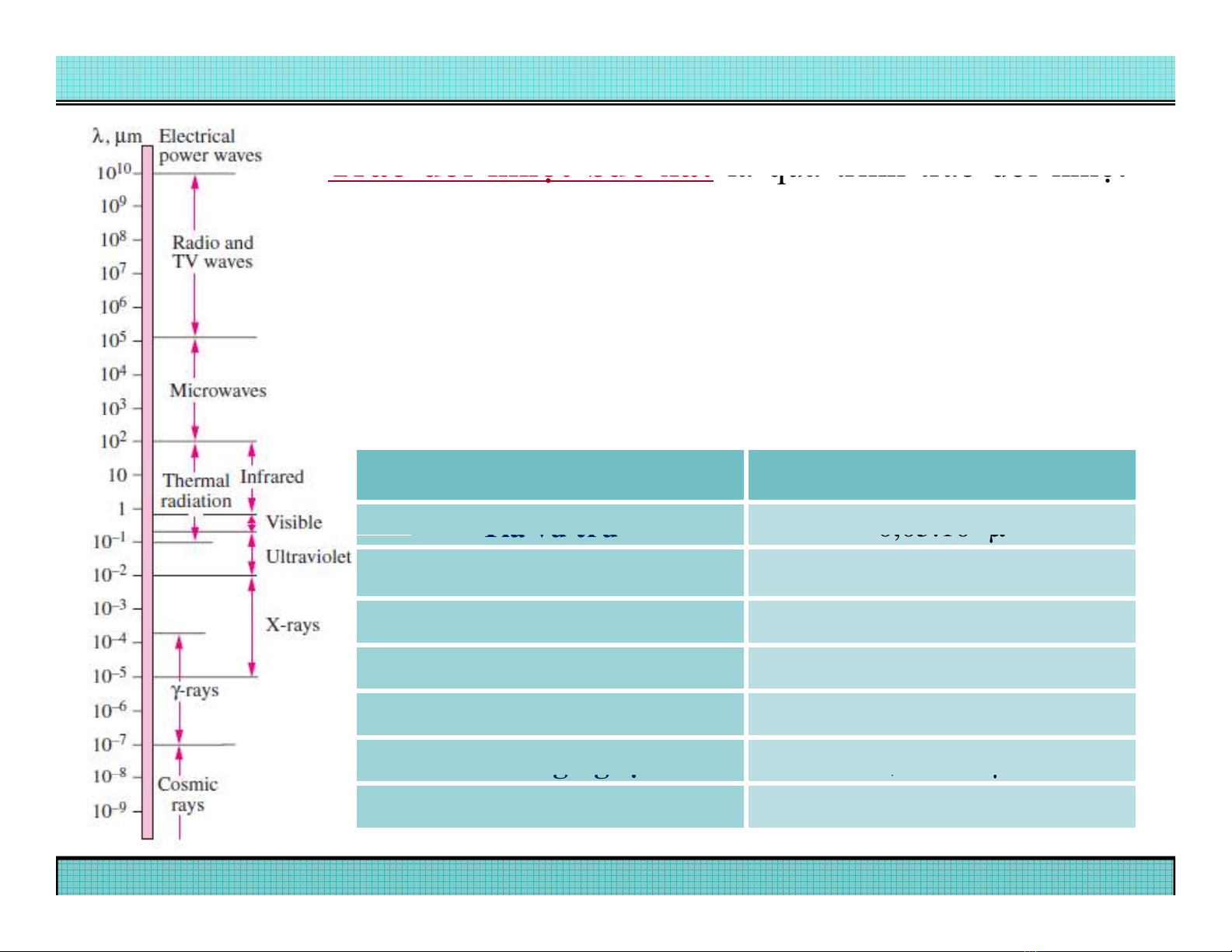Click the pink vertical wavelength scale bar
The image size is (1232, 952).
[x=148, y=493]
